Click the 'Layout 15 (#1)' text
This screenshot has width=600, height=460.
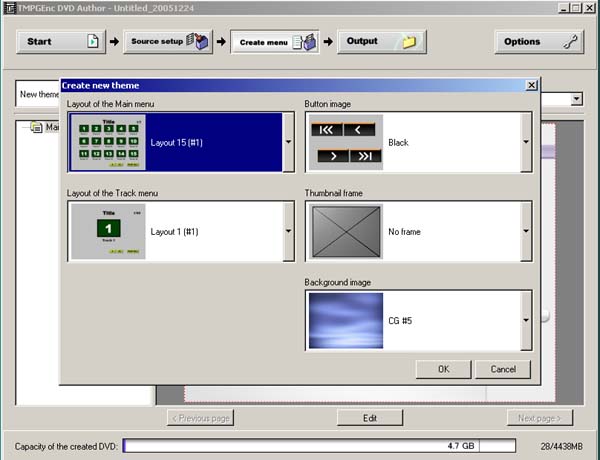coord(176,143)
